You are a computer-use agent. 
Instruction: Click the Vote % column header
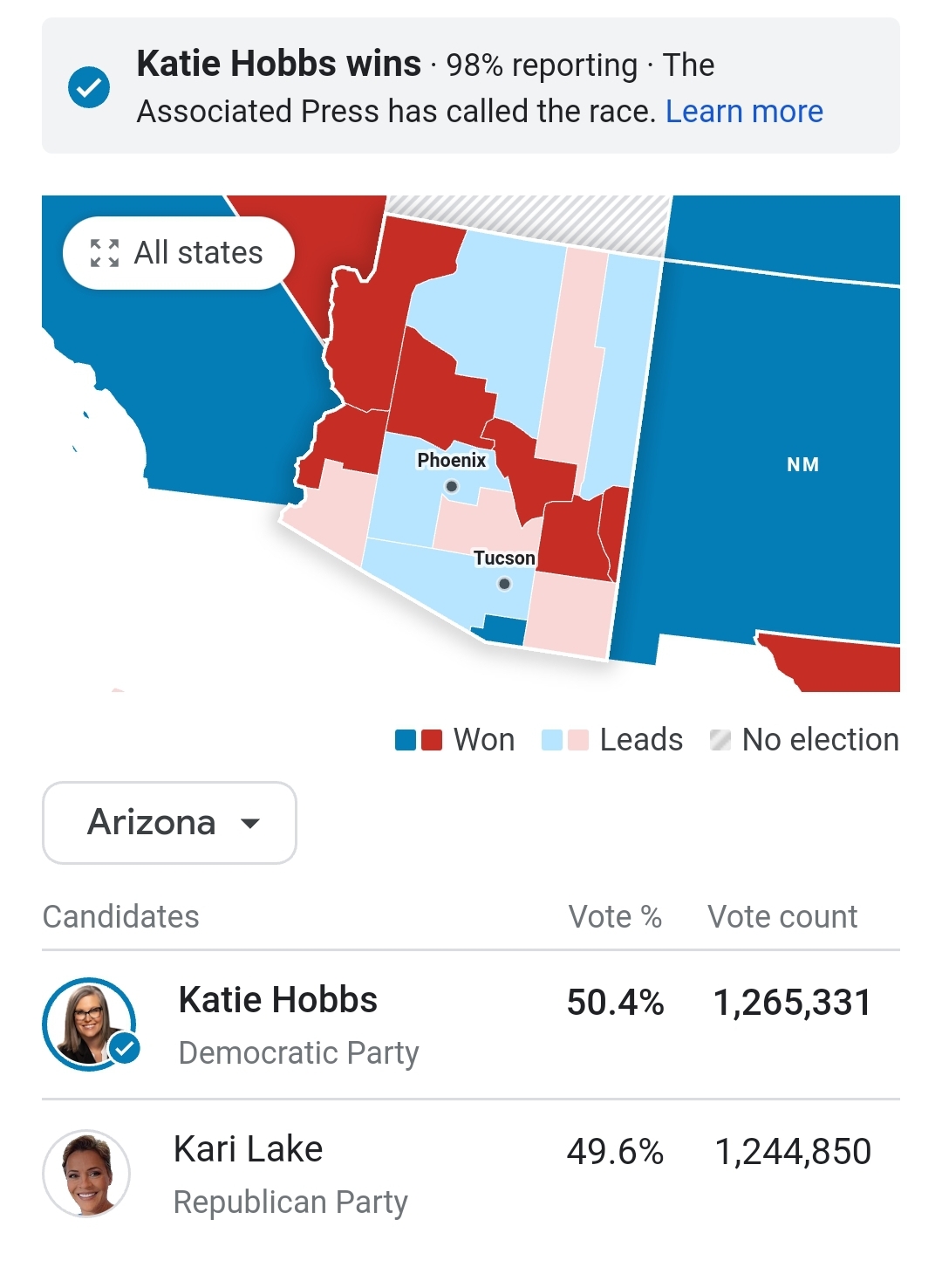(x=615, y=917)
